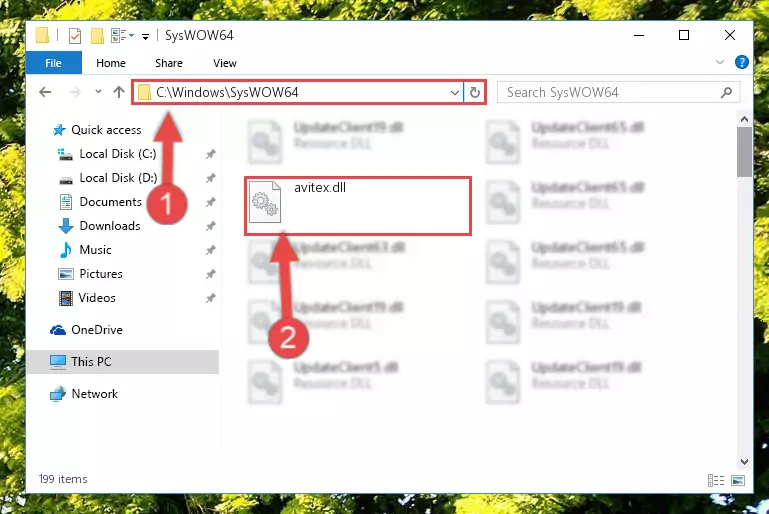Click the pin icon next to Music

coord(210,250)
